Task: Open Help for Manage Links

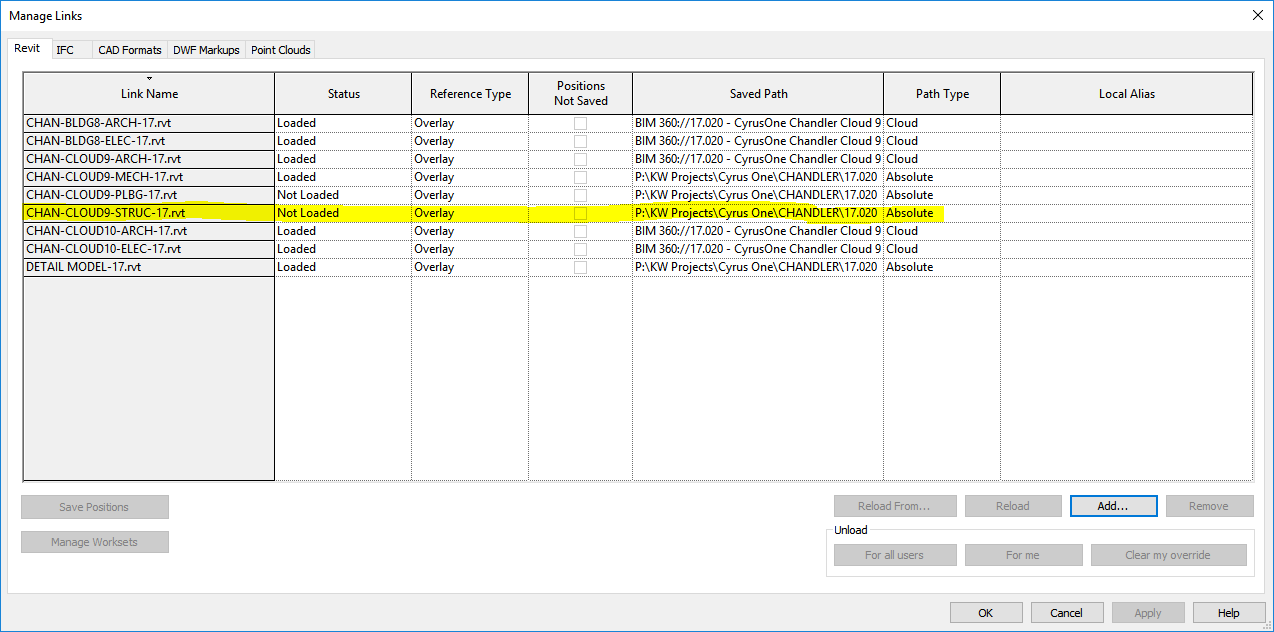Action: tap(1229, 613)
